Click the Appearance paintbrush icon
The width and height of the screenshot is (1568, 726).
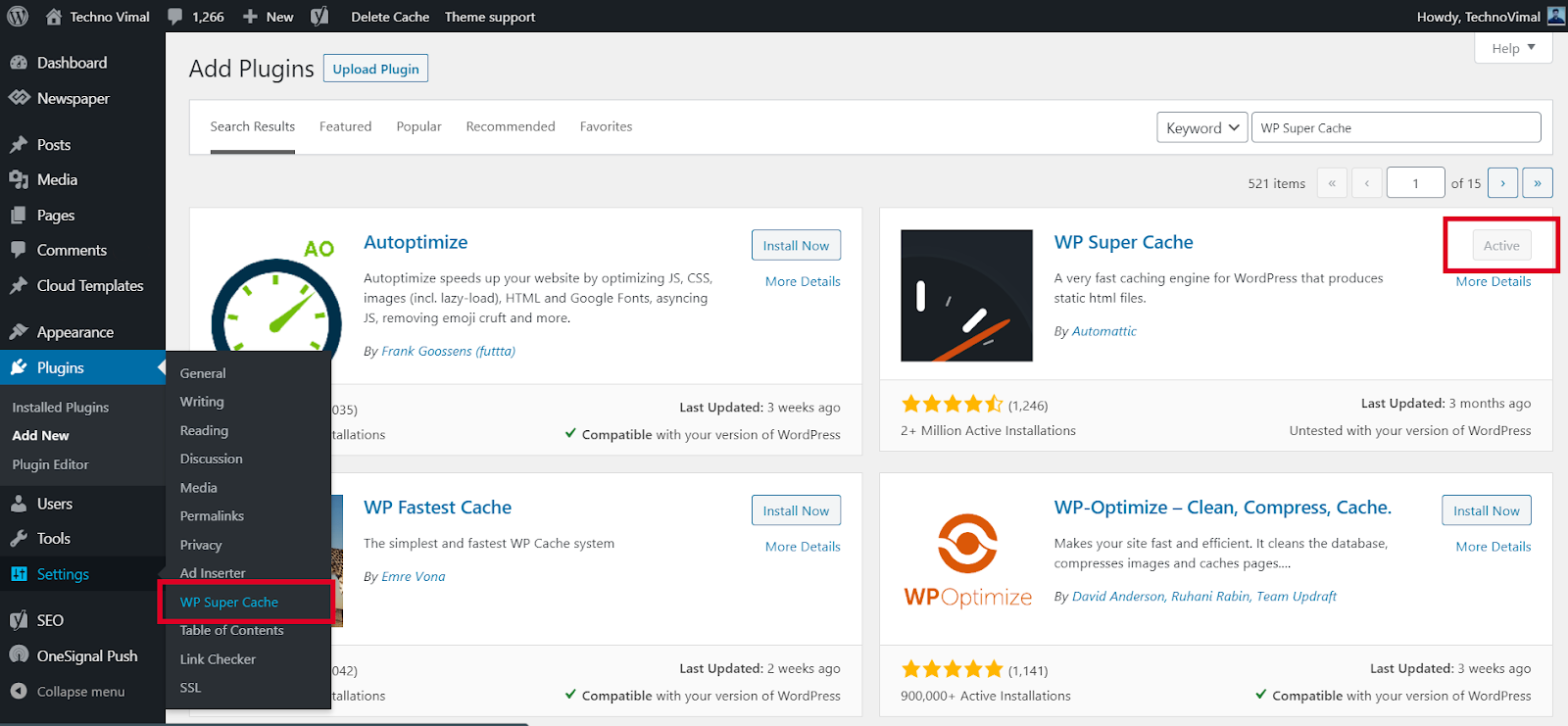coord(19,332)
